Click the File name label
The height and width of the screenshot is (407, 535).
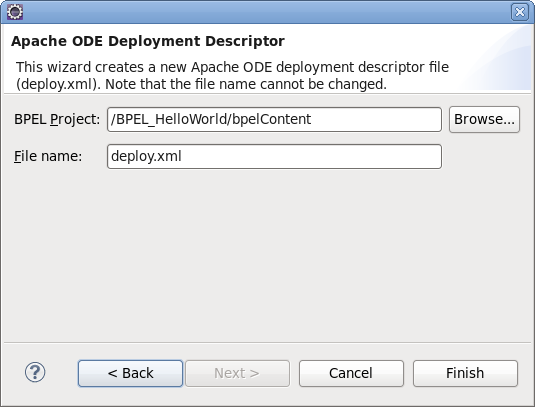[48, 157]
